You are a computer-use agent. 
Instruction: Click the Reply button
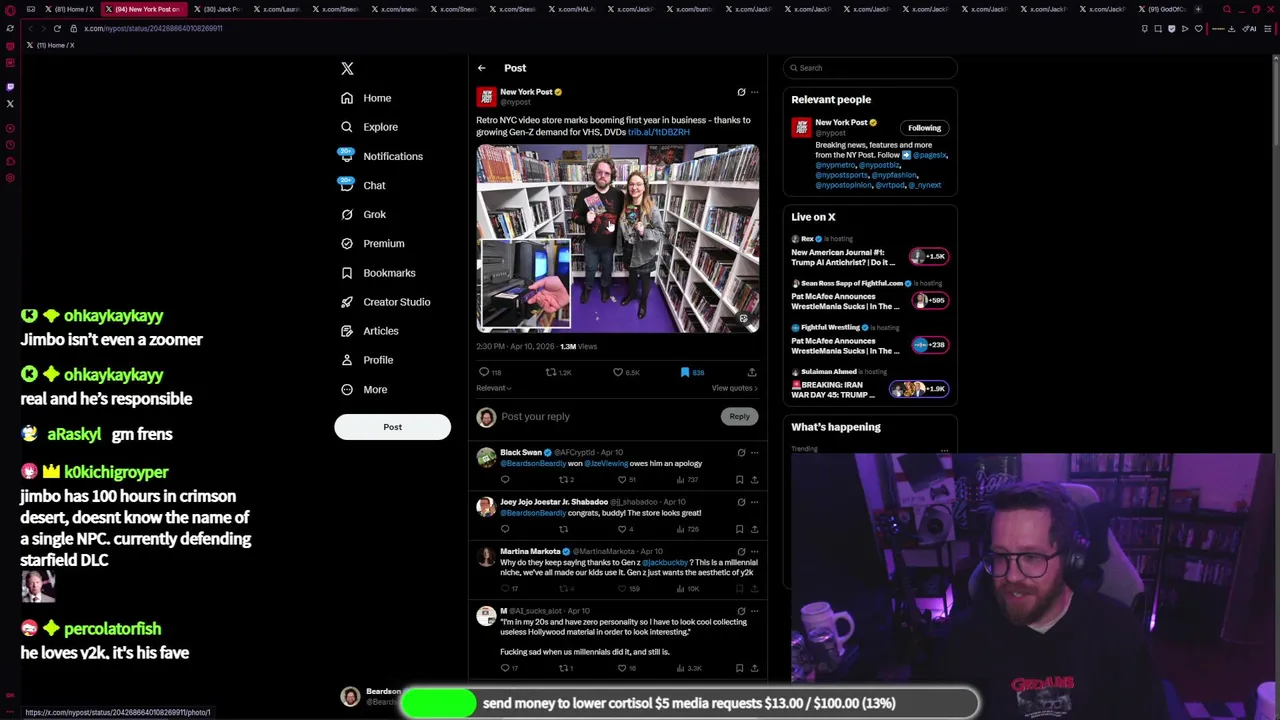(x=739, y=416)
